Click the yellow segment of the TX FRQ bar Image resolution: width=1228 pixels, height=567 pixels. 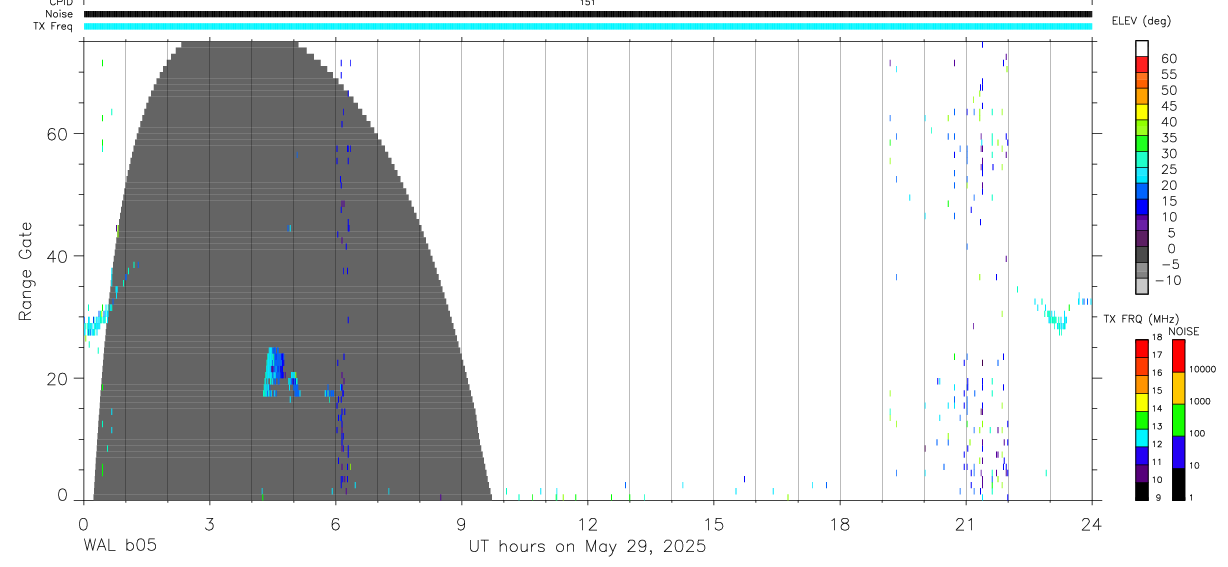[1142, 402]
